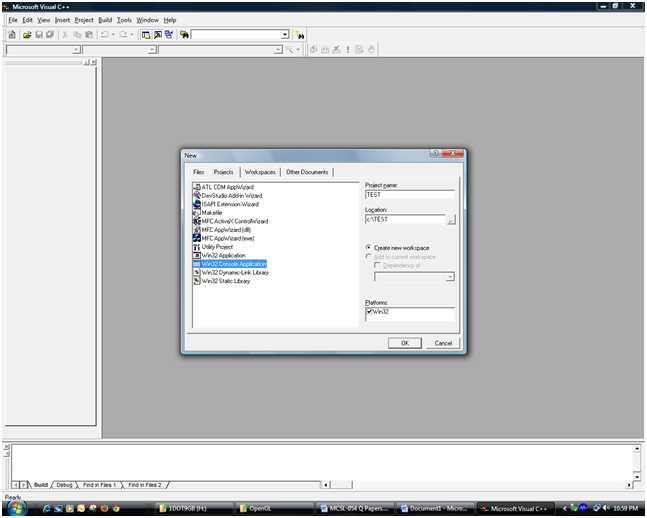Open the Build menu
Image resolution: width=647 pixels, height=518 pixels.
tap(105, 20)
